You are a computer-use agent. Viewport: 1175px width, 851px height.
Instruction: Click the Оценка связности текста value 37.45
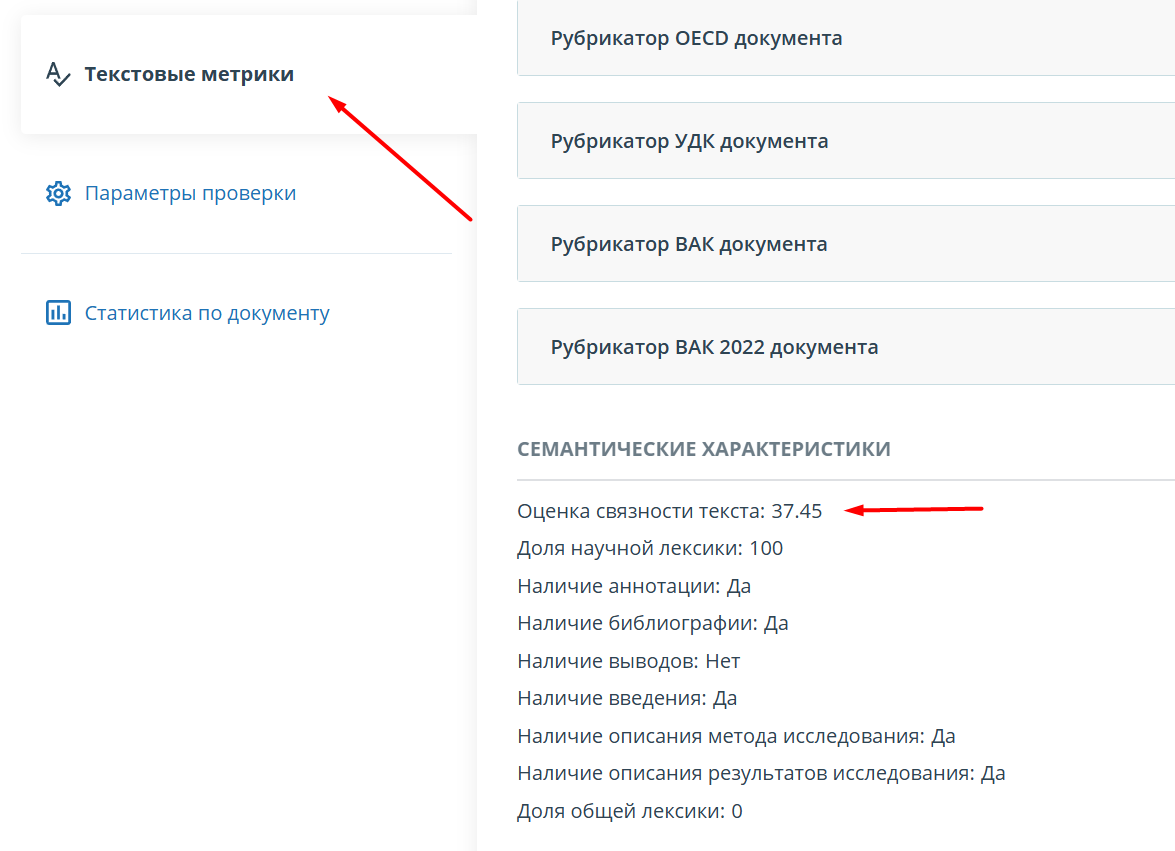point(796,511)
